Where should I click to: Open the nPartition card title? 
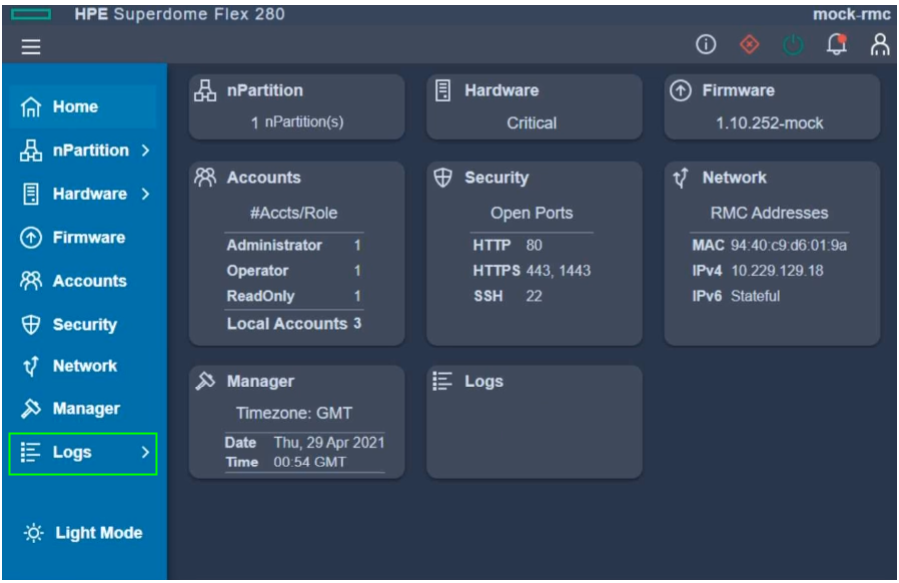[265, 91]
